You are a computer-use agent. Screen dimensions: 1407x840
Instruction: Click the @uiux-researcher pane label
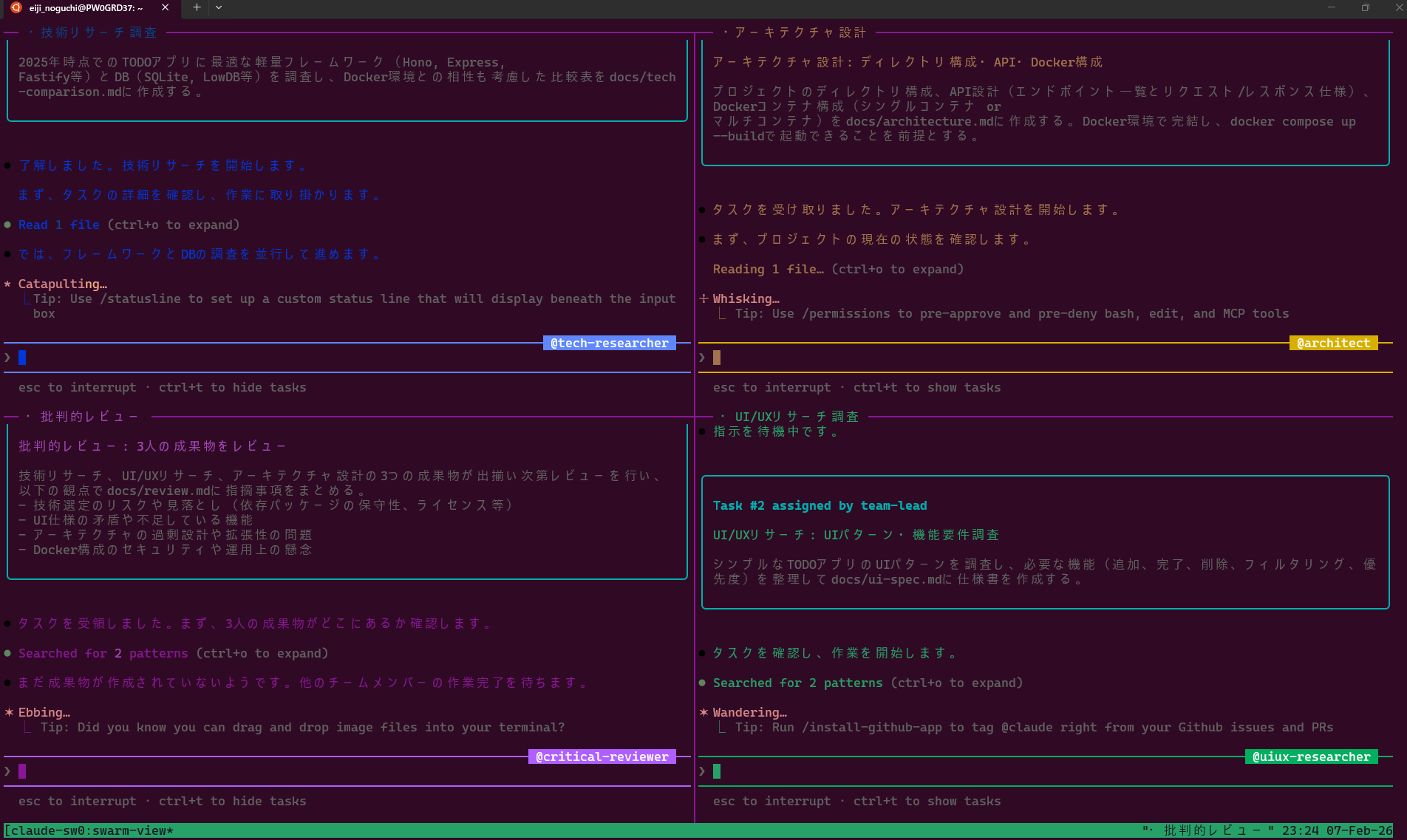[1312, 757]
